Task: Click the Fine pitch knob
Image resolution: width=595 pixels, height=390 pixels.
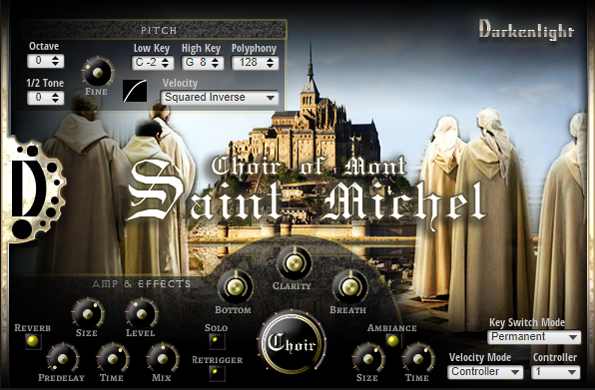Action: [98, 72]
